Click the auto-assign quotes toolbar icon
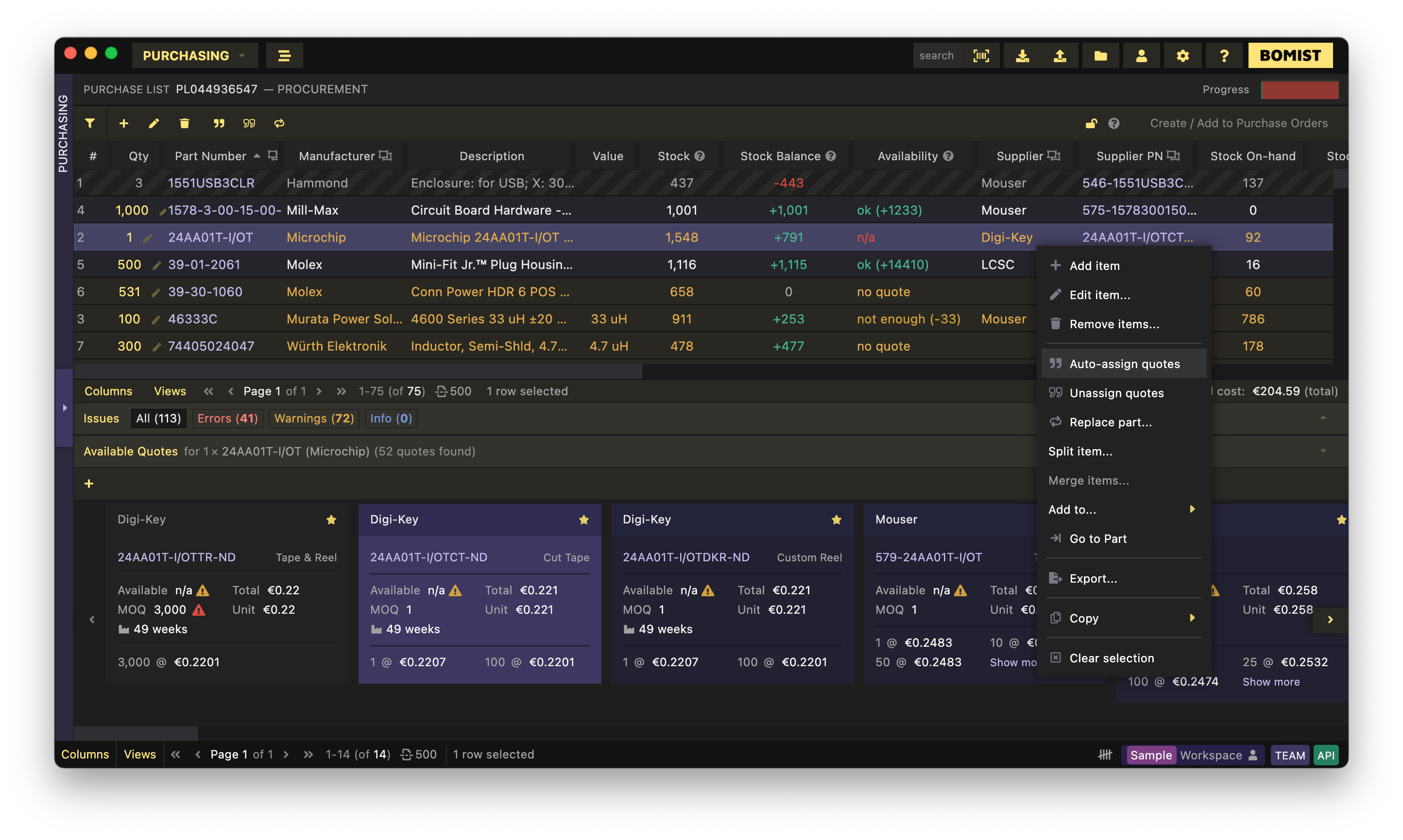Image resolution: width=1403 pixels, height=840 pixels. click(x=219, y=123)
